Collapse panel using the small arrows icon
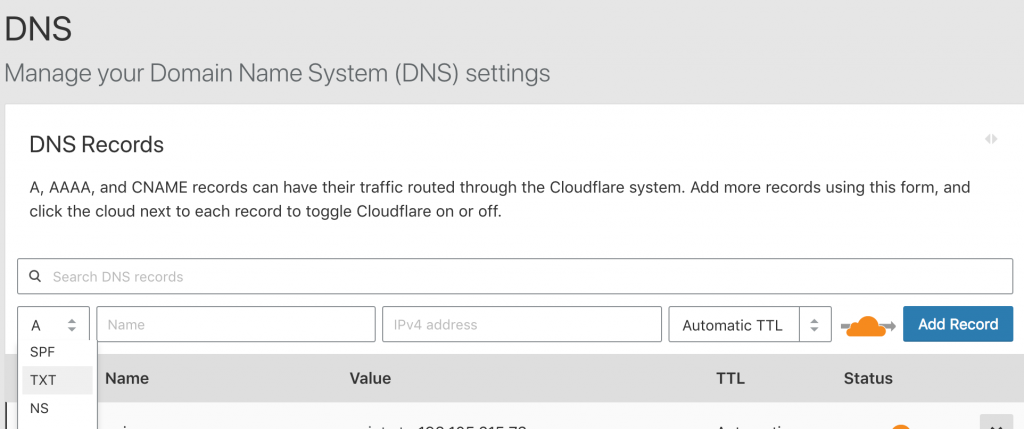The width and height of the screenshot is (1024, 429). (x=991, y=139)
